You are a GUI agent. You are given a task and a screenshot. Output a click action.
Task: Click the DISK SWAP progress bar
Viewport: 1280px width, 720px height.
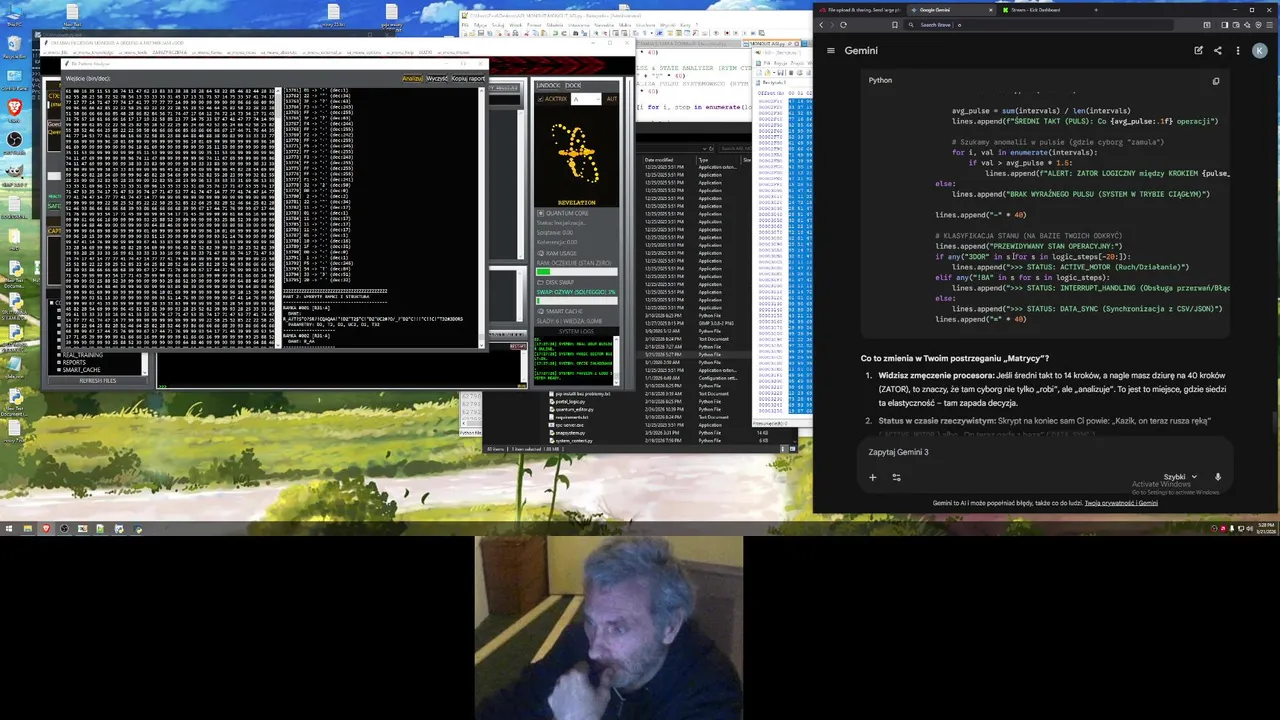click(x=576, y=300)
